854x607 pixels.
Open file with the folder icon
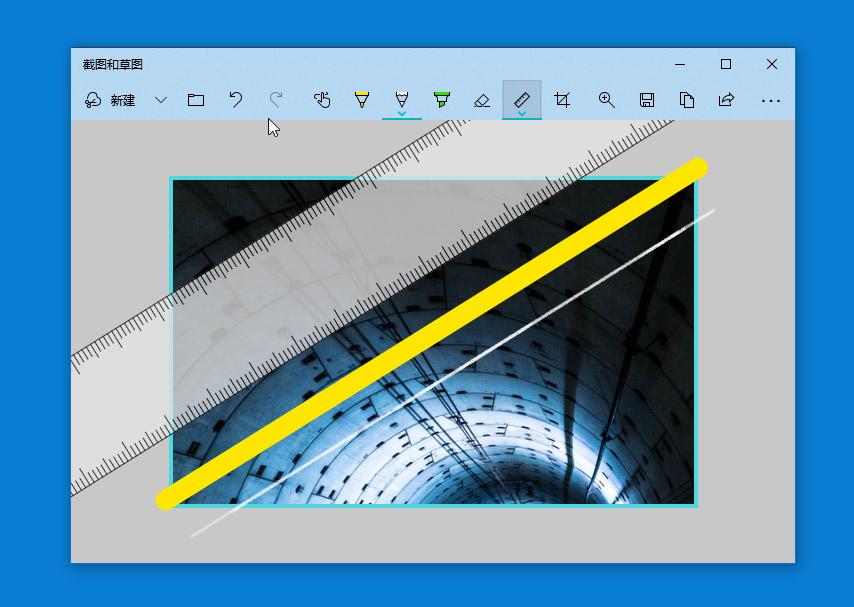(196, 100)
